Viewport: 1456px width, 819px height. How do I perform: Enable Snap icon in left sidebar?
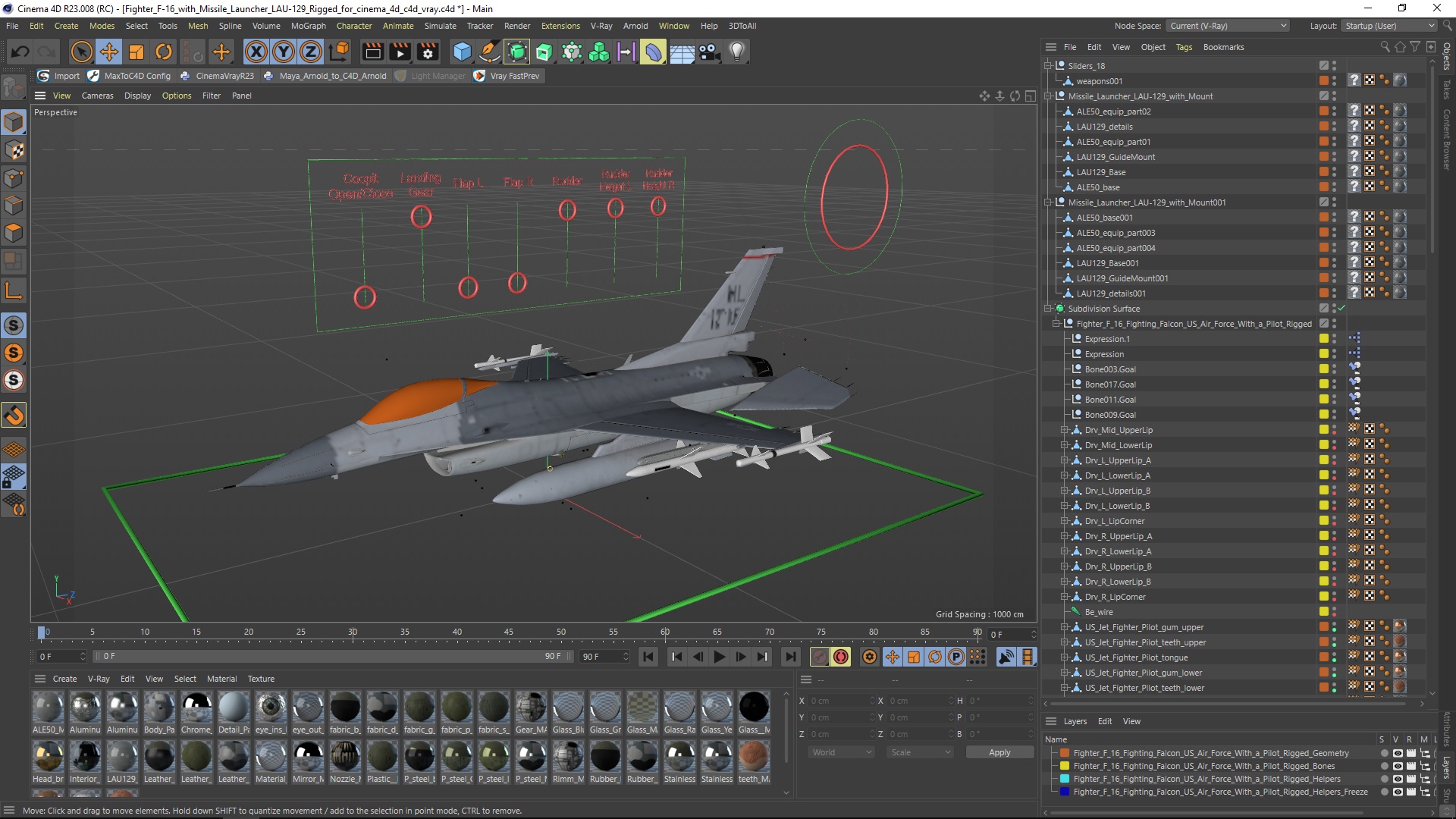[x=14, y=415]
